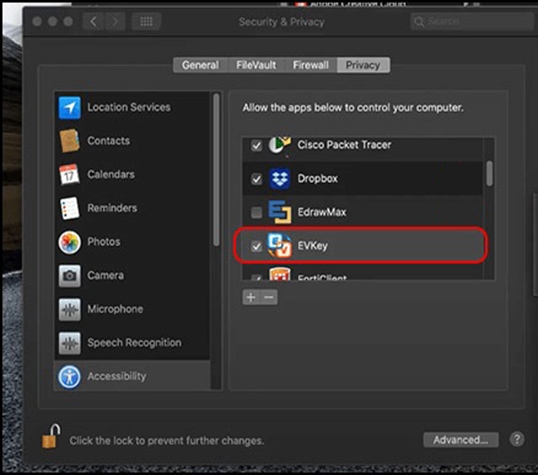Switch to the General tab
538x475 pixels.
(200, 65)
